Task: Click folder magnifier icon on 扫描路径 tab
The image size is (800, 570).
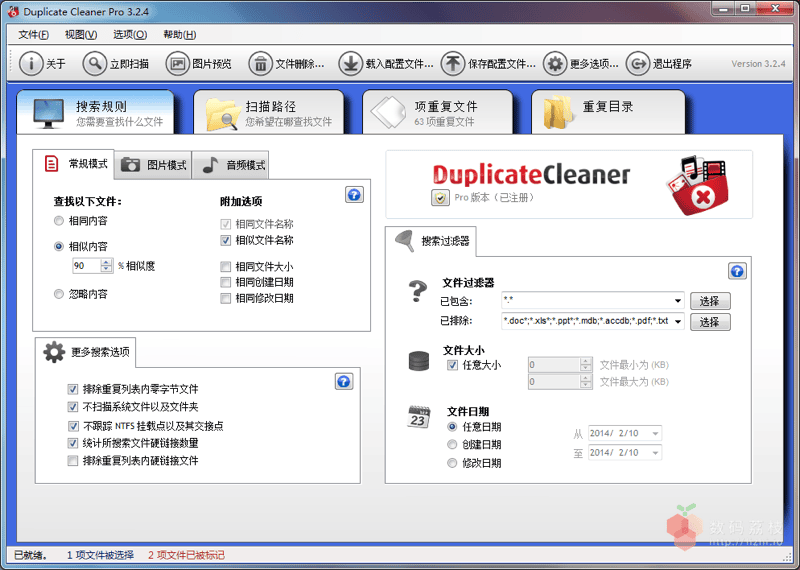Action: 222,114
